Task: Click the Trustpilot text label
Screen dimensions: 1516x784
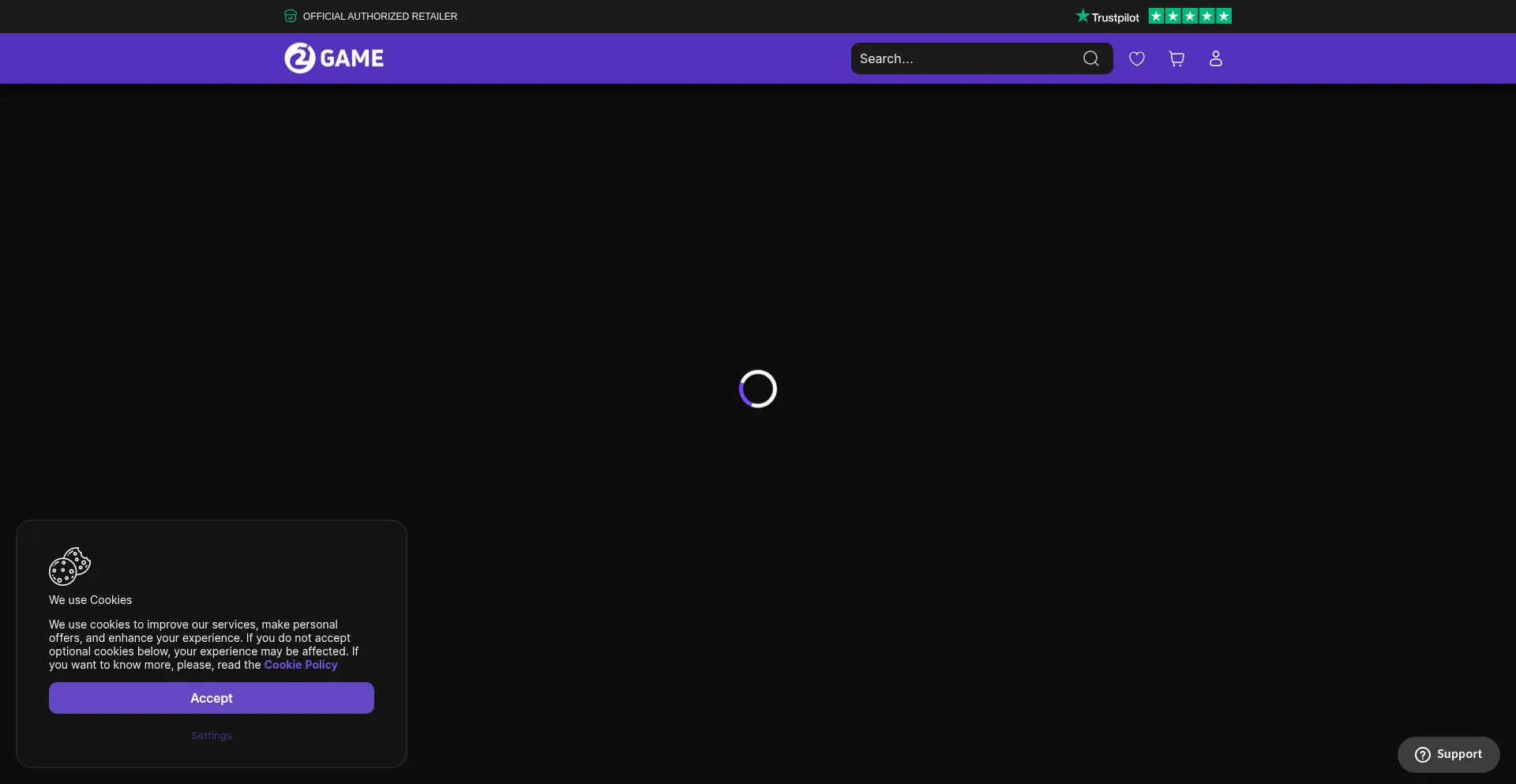Action: pyautogui.click(x=1115, y=17)
